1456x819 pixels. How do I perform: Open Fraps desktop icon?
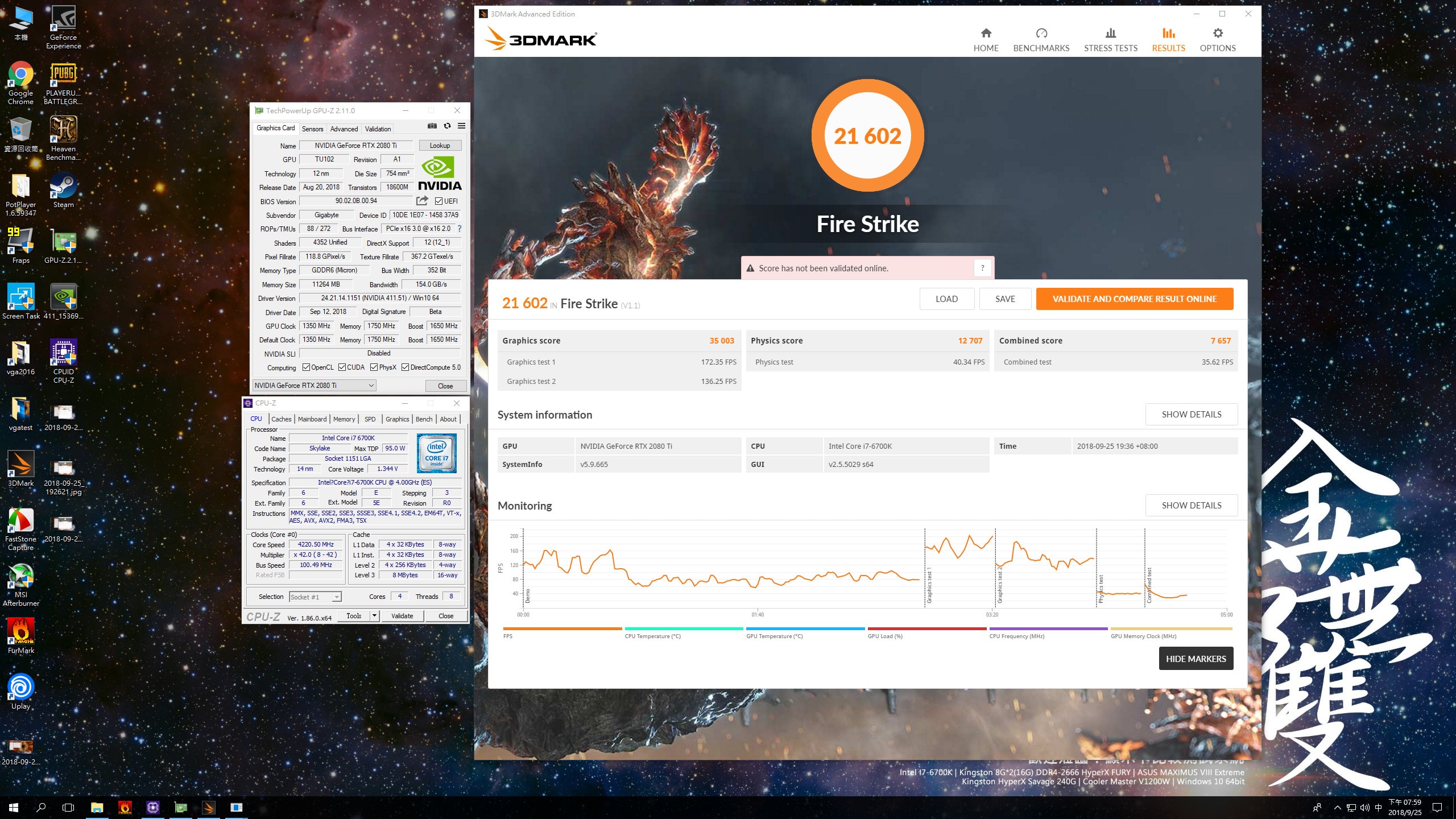pos(20,246)
